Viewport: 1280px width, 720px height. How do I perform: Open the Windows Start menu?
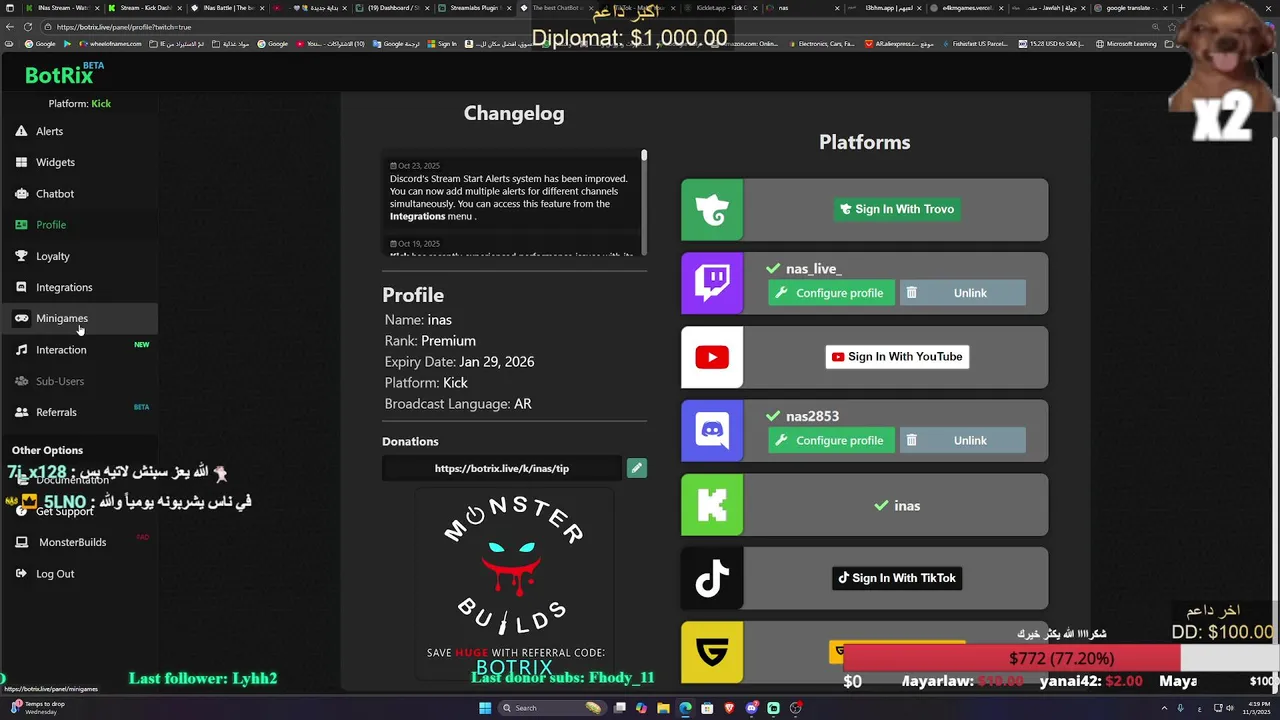click(x=485, y=708)
